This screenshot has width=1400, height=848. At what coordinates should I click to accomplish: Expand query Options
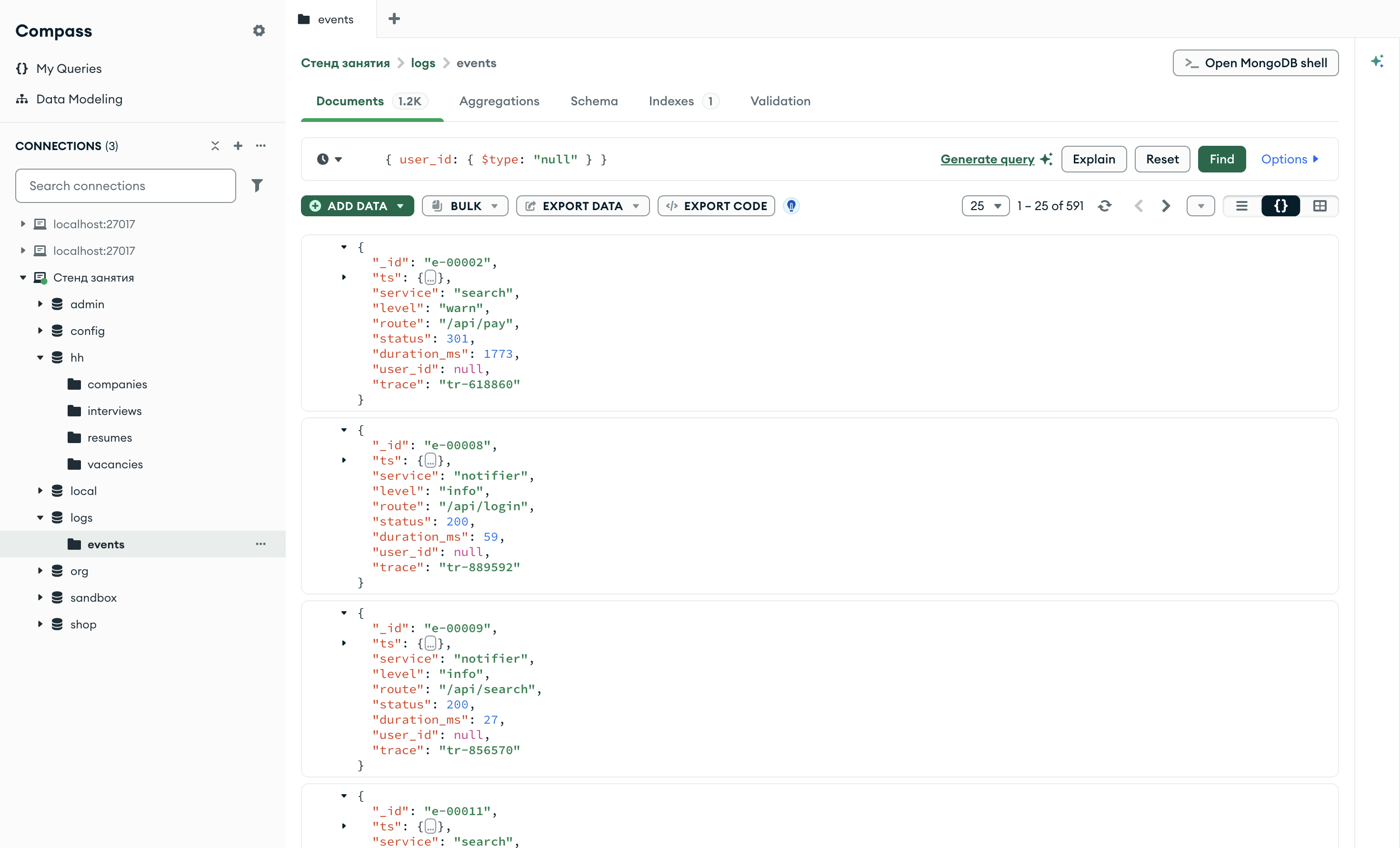[x=1289, y=159]
